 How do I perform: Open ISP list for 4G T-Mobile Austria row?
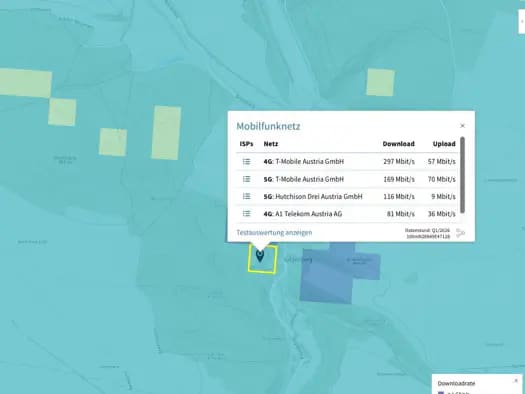(246, 162)
